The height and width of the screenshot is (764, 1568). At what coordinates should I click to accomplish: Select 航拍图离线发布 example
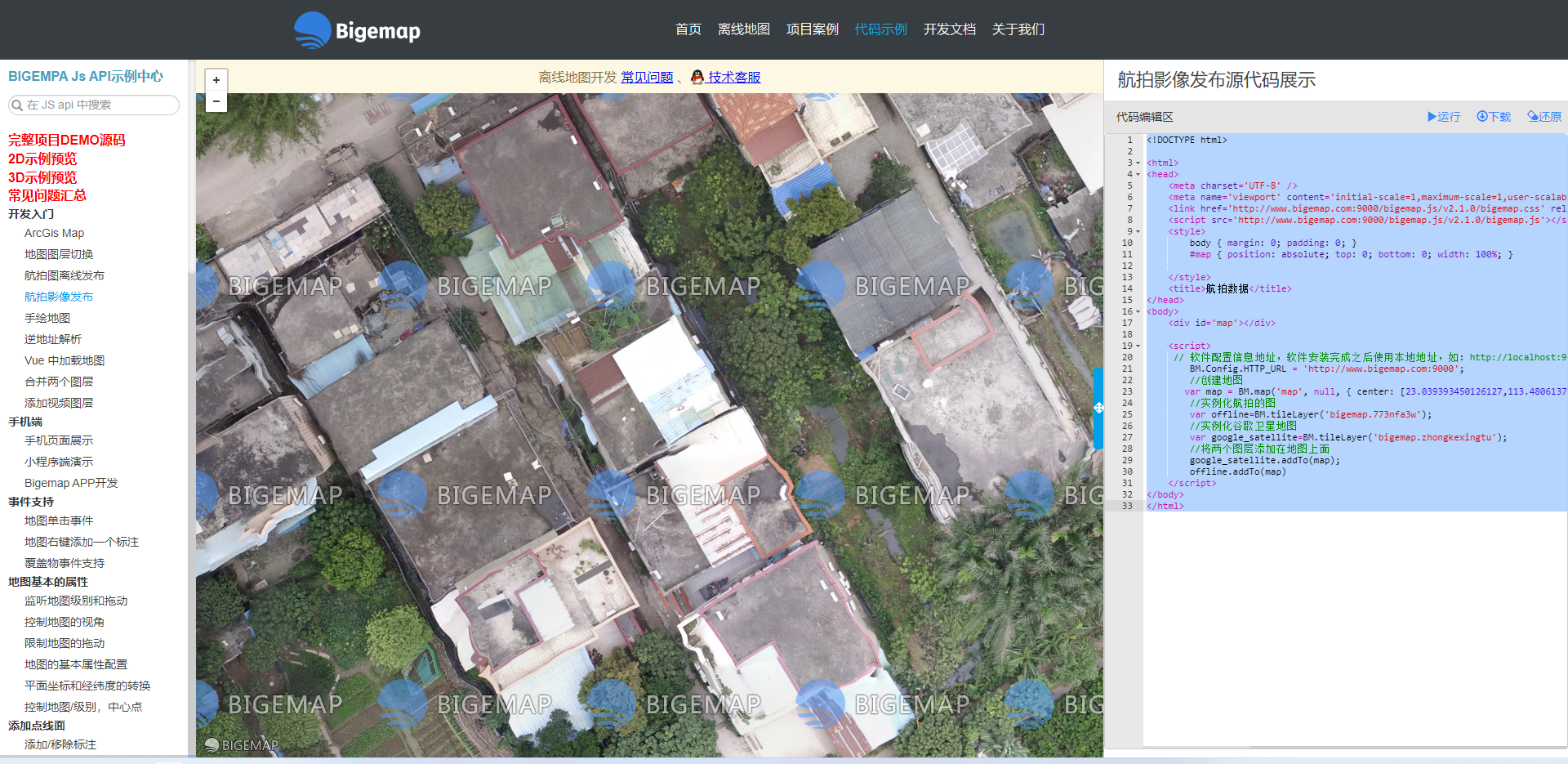pyautogui.click(x=65, y=275)
